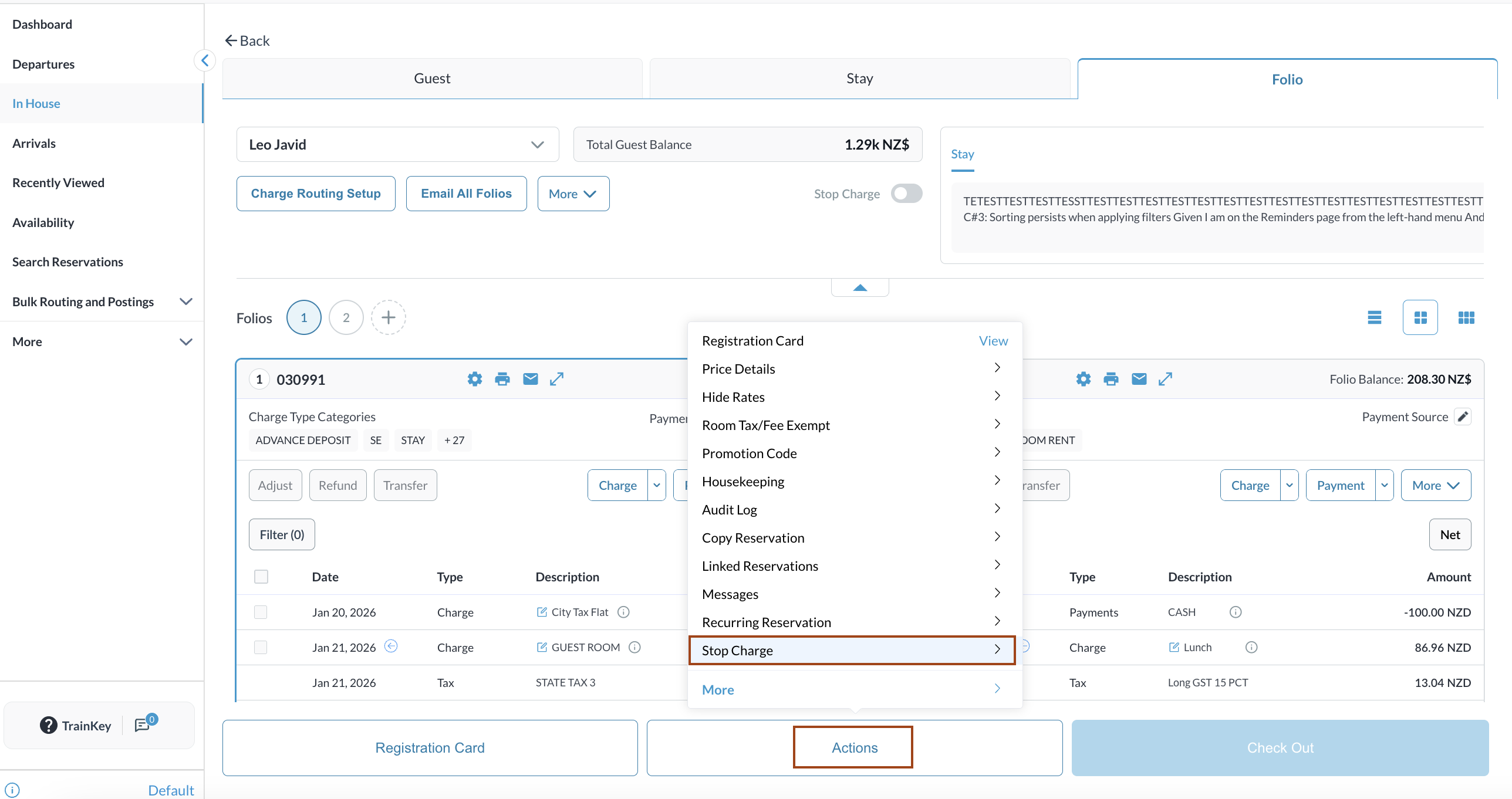
Task: Expand folio 030991 to full view
Action: point(556,379)
